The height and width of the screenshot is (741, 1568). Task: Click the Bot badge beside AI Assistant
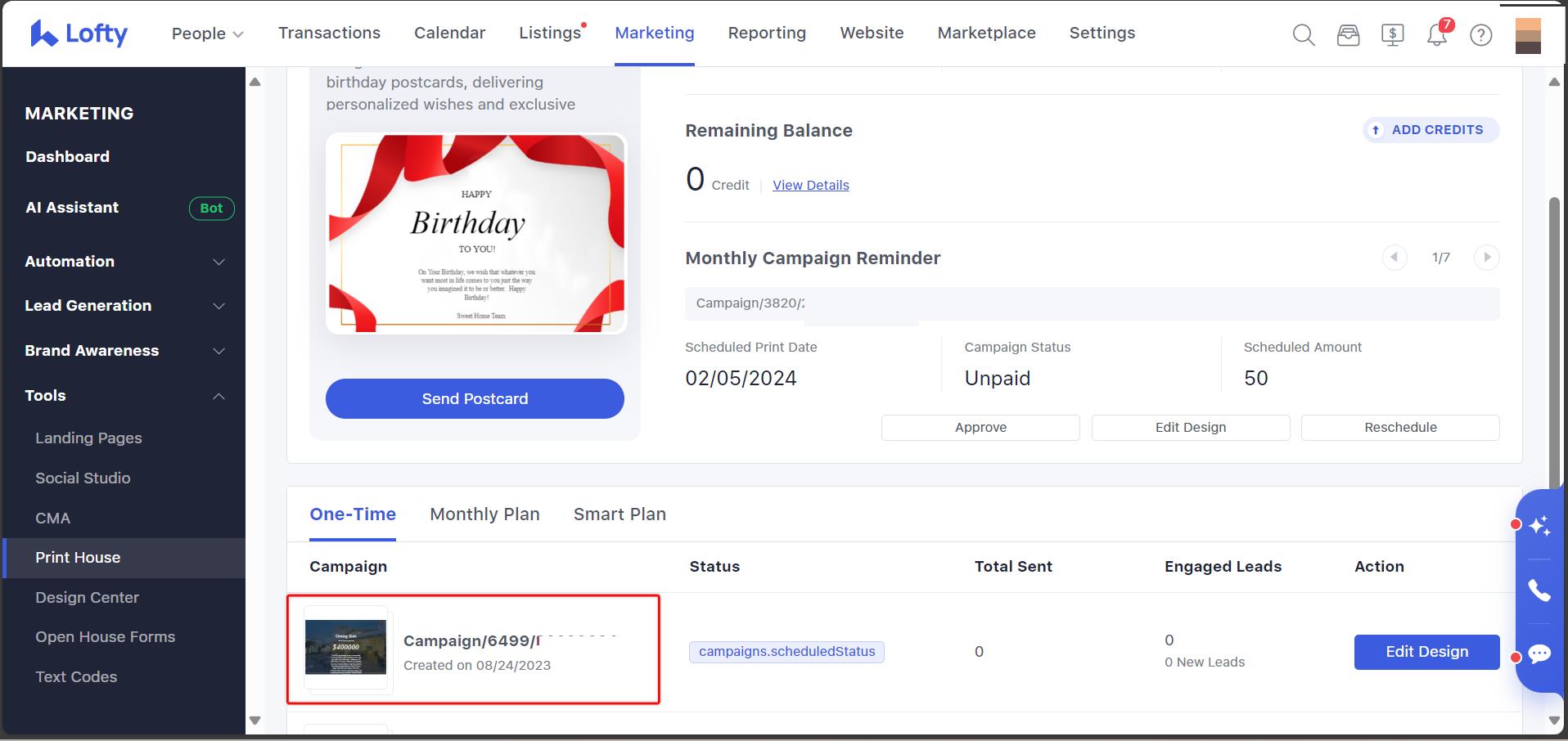(x=211, y=208)
